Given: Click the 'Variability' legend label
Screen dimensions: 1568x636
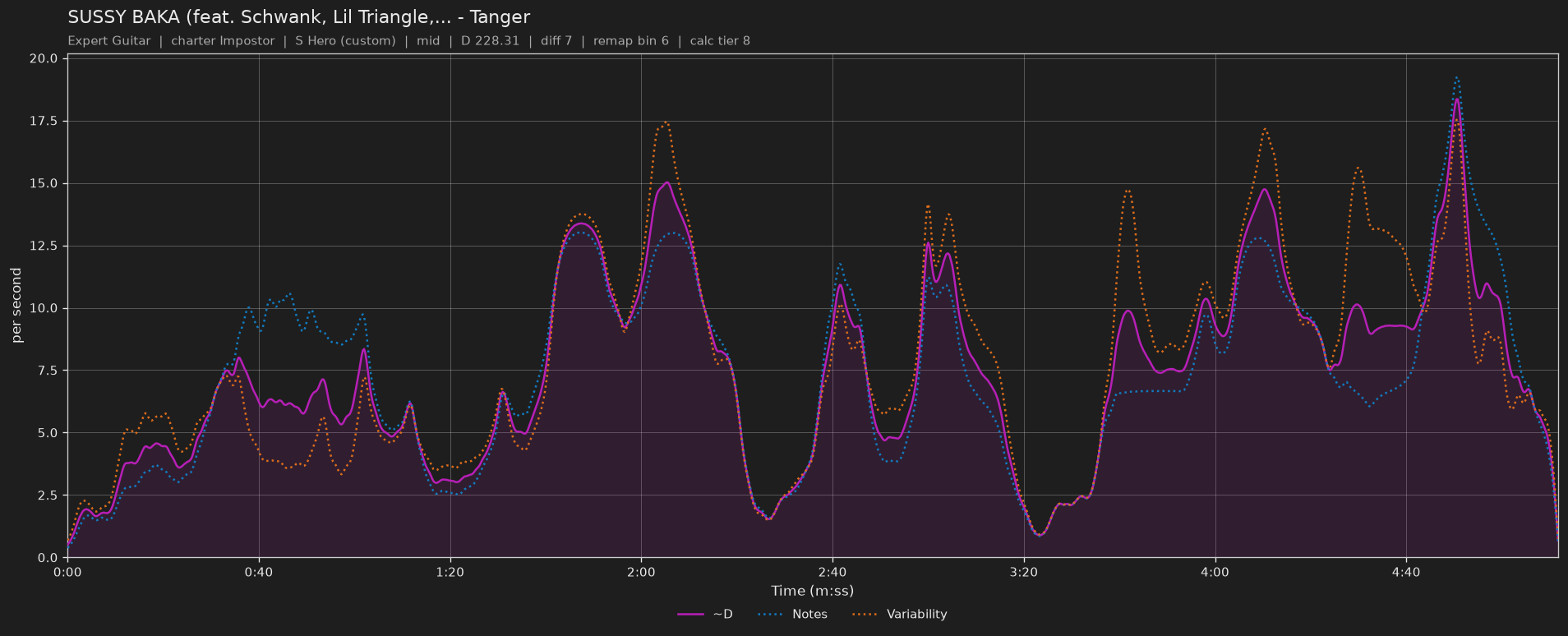Looking at the screenshot, I should (x=916, y=614).
